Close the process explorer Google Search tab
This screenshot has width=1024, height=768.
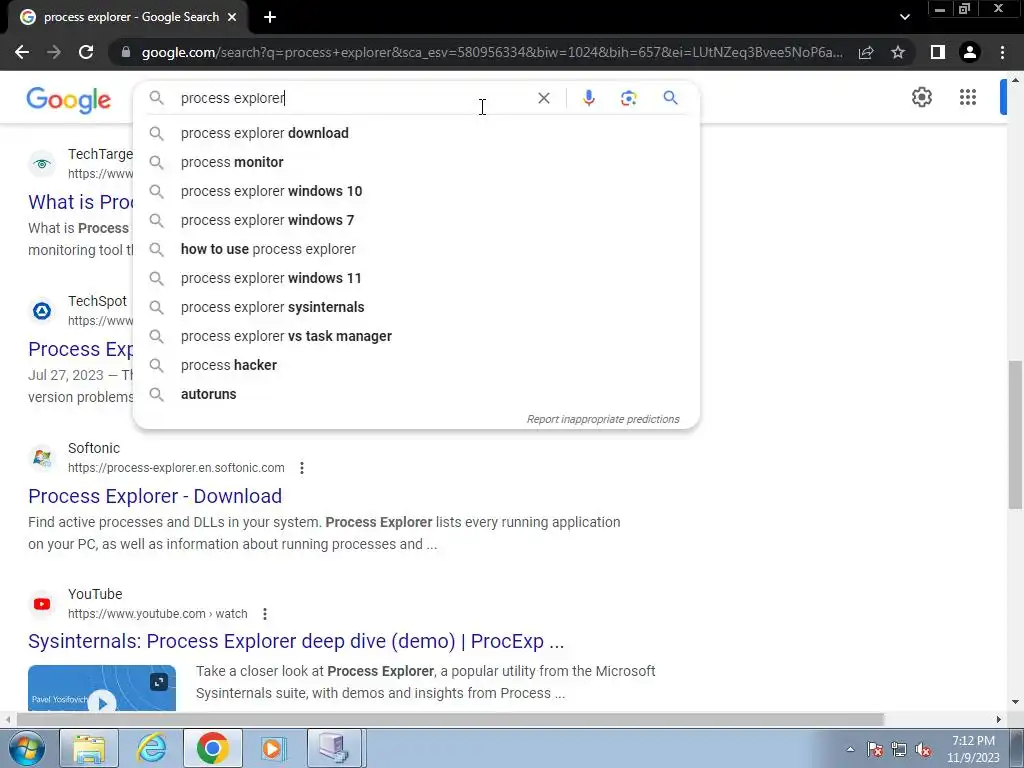pyautogui.click(x=232, y=17)
